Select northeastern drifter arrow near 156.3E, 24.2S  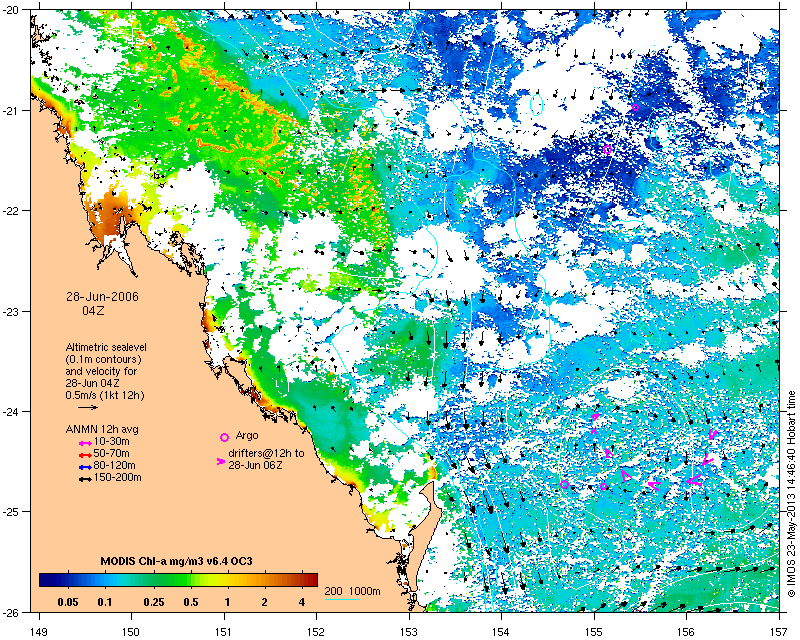(x=712, y=434)
